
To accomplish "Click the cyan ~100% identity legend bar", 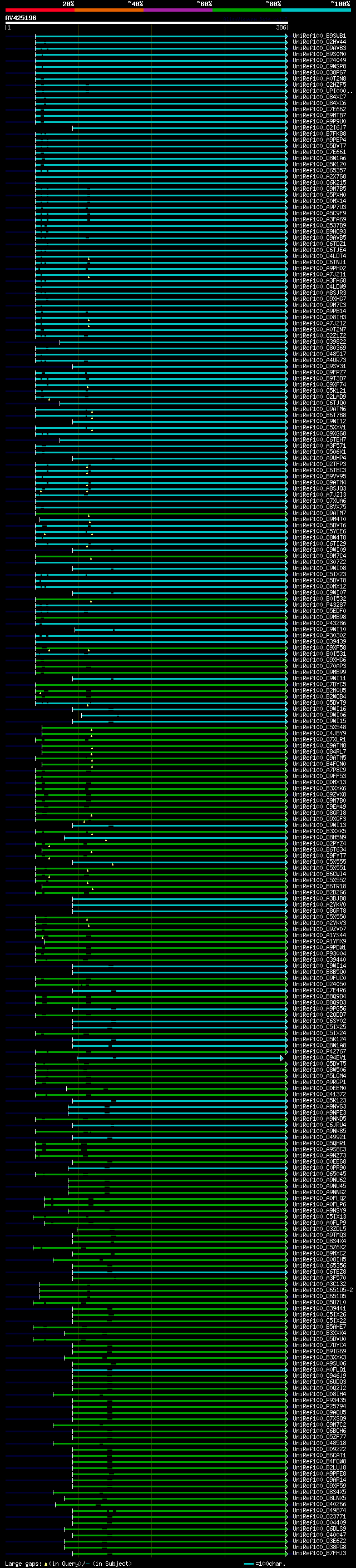I will [316, 10].
